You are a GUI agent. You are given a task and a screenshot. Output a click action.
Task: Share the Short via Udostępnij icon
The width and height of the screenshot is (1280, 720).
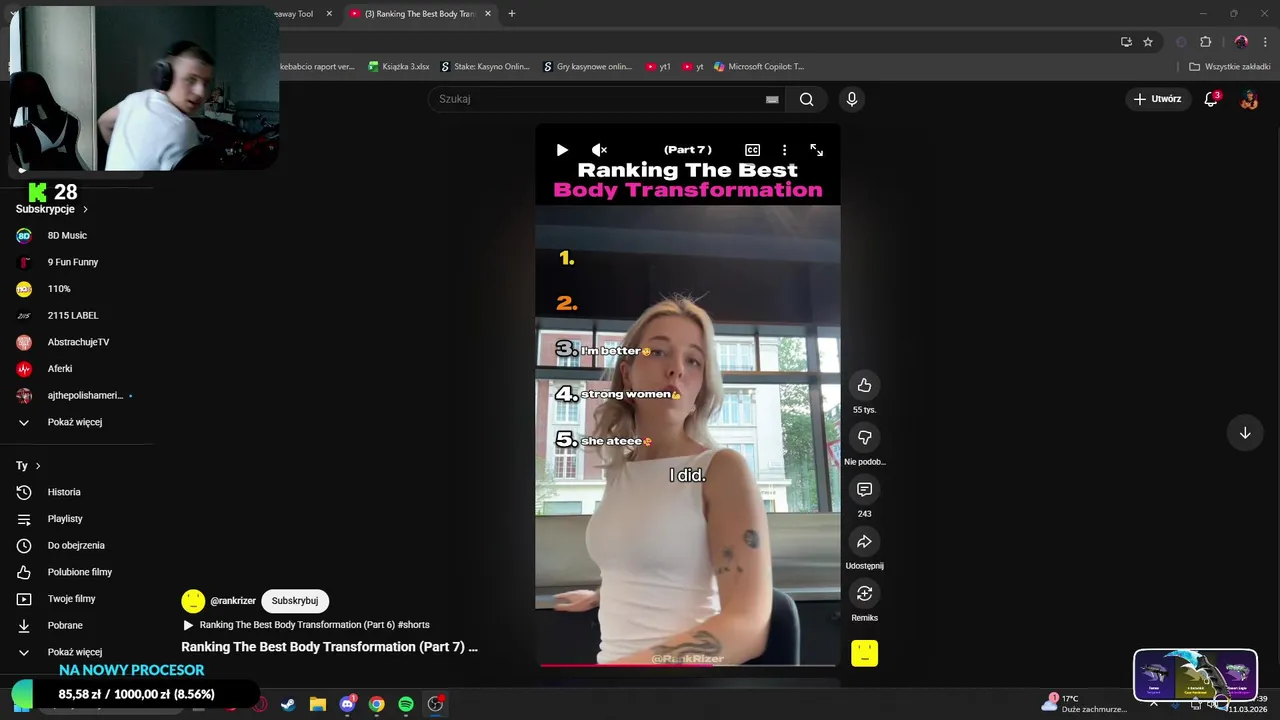[x=864, y=541]
